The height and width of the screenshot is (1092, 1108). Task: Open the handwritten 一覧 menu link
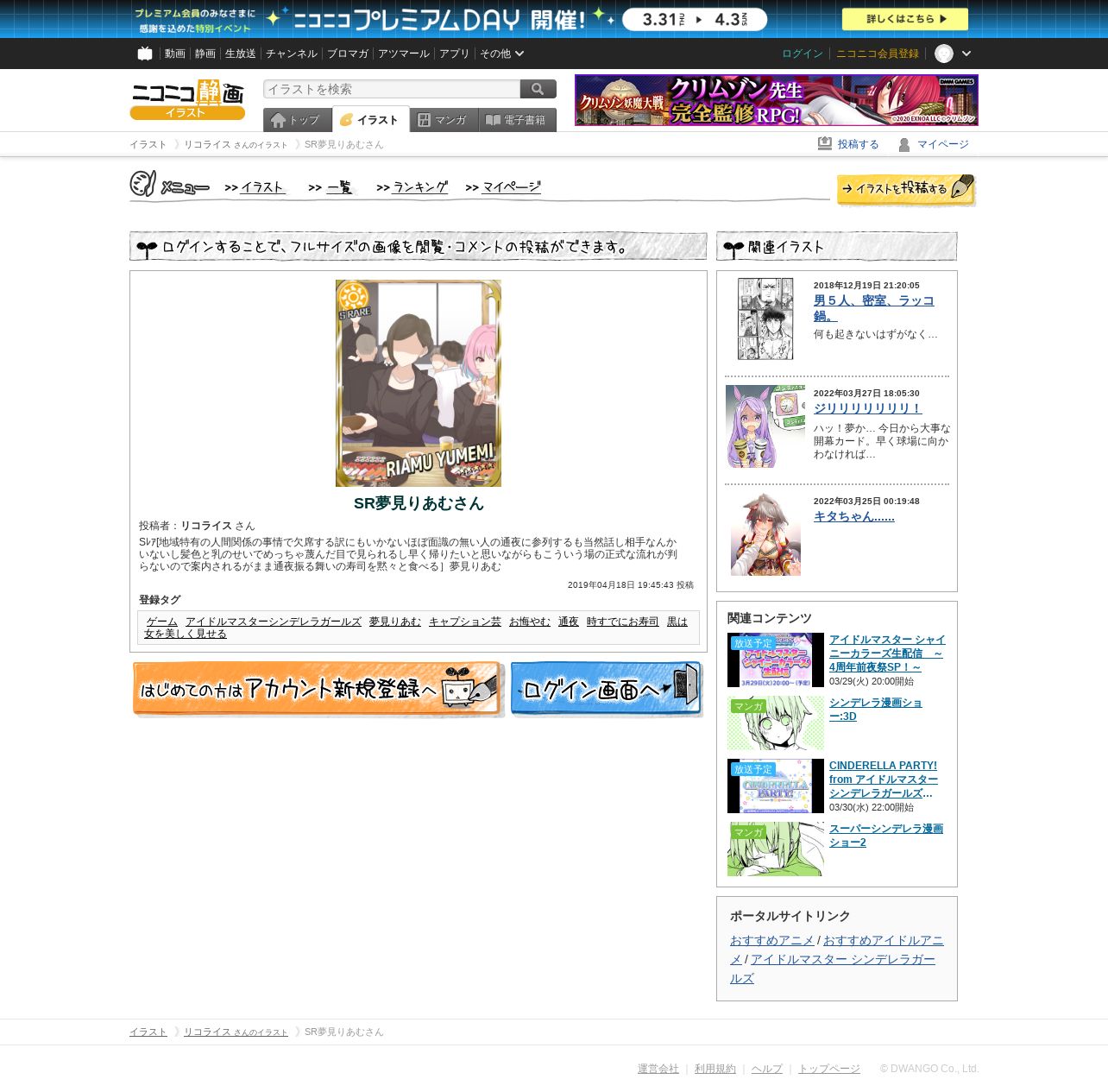pyautogui.click(x=332, y=187)
